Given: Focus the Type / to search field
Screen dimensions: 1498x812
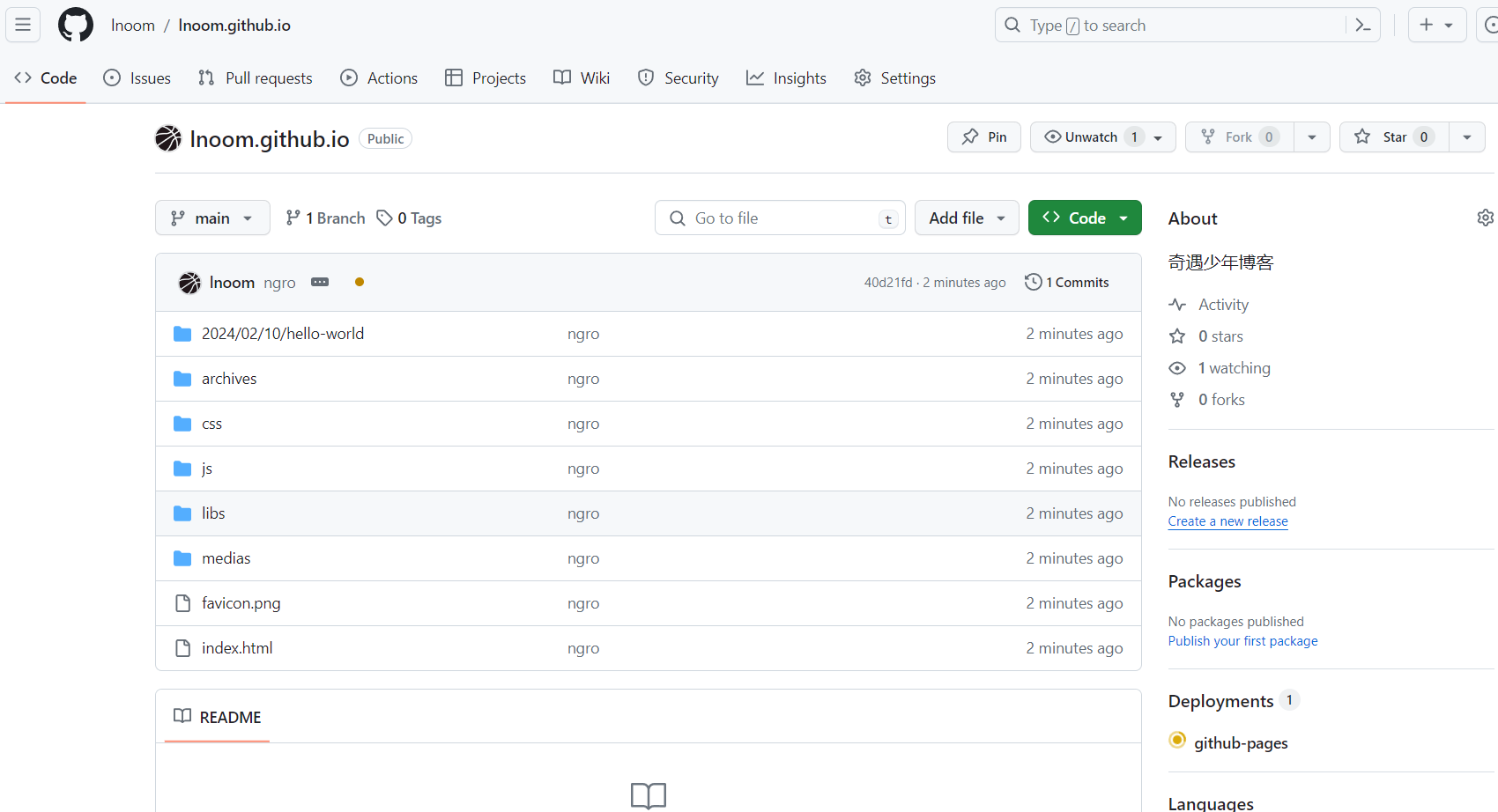Looking at the screenshot, I should click(1188, 26).
